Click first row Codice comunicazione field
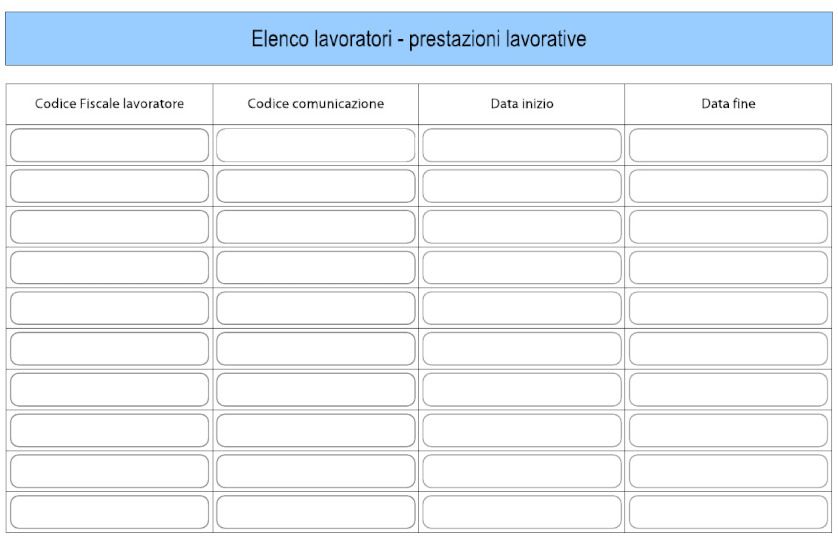Screen dimensions: 838x546 (315, 145)
